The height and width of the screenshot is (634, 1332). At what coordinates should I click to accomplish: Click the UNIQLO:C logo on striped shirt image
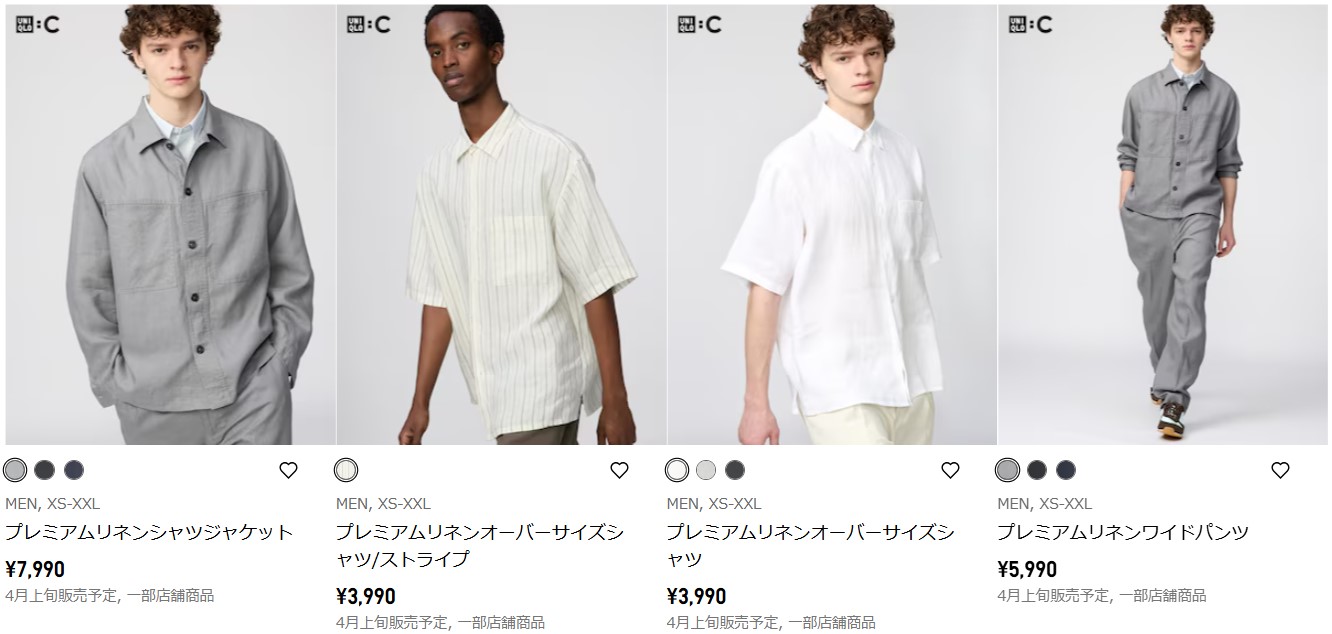click(368, 25)
